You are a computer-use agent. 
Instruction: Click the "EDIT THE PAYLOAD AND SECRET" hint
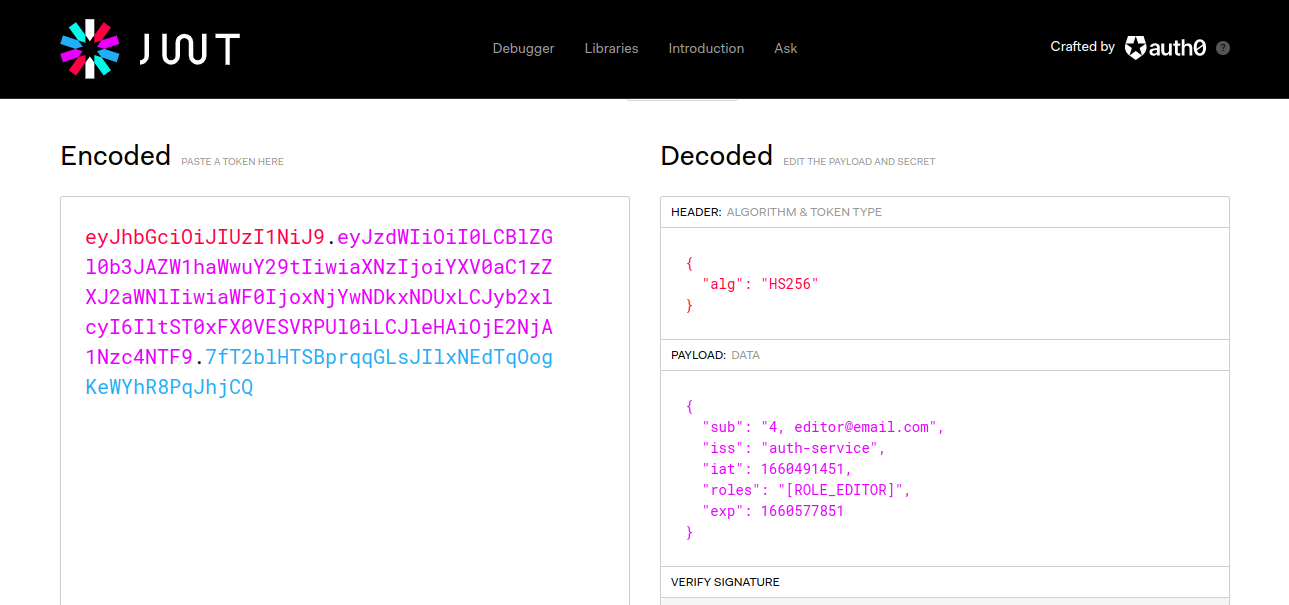(x=859, y=161)
